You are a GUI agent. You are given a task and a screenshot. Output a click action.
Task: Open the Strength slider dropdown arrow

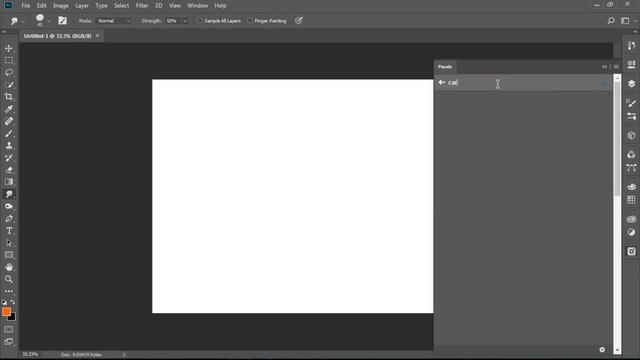click(x=185, y=21)
